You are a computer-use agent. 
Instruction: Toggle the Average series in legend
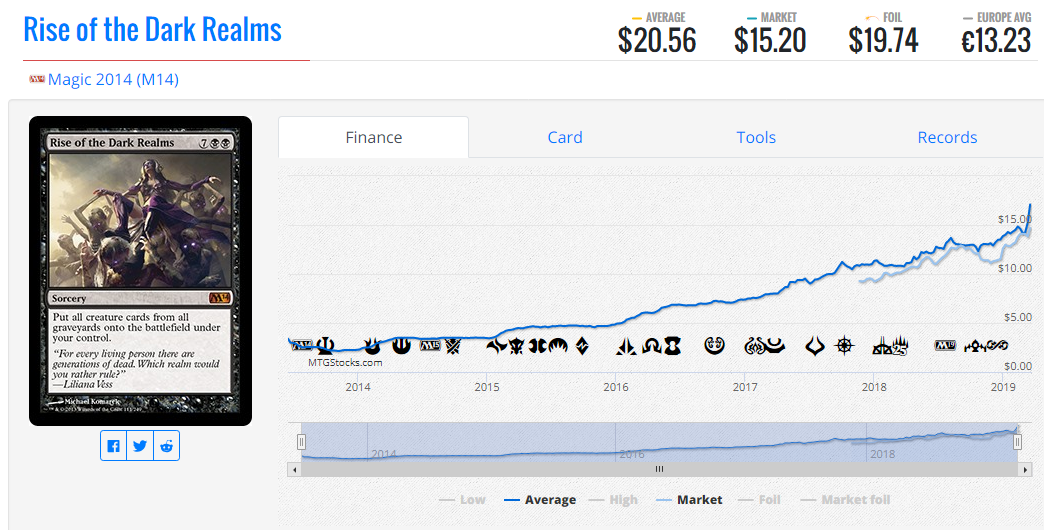540,499
